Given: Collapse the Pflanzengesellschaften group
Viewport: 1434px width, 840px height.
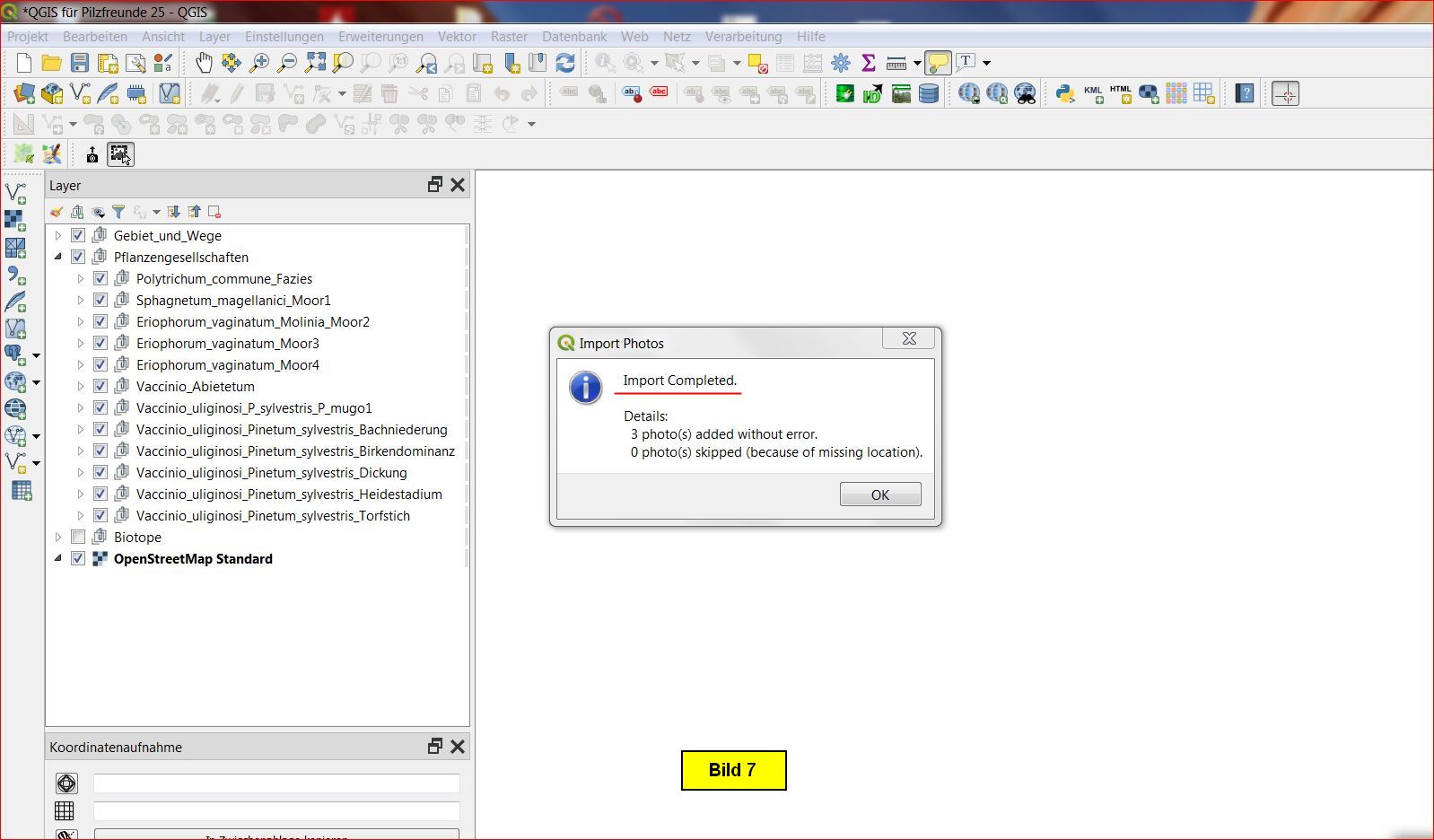Looking at the screenshot, I should pos(58,258).
